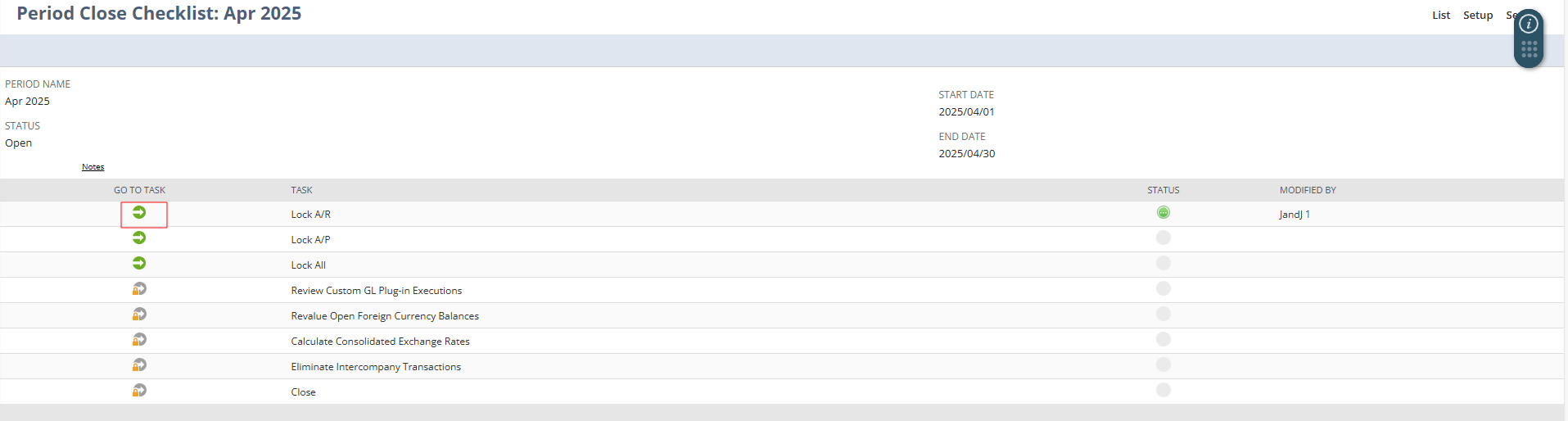Viewport: 1568px width, 421px height.
Task: Open the Setup menu item
Action: click(1478, 16)
